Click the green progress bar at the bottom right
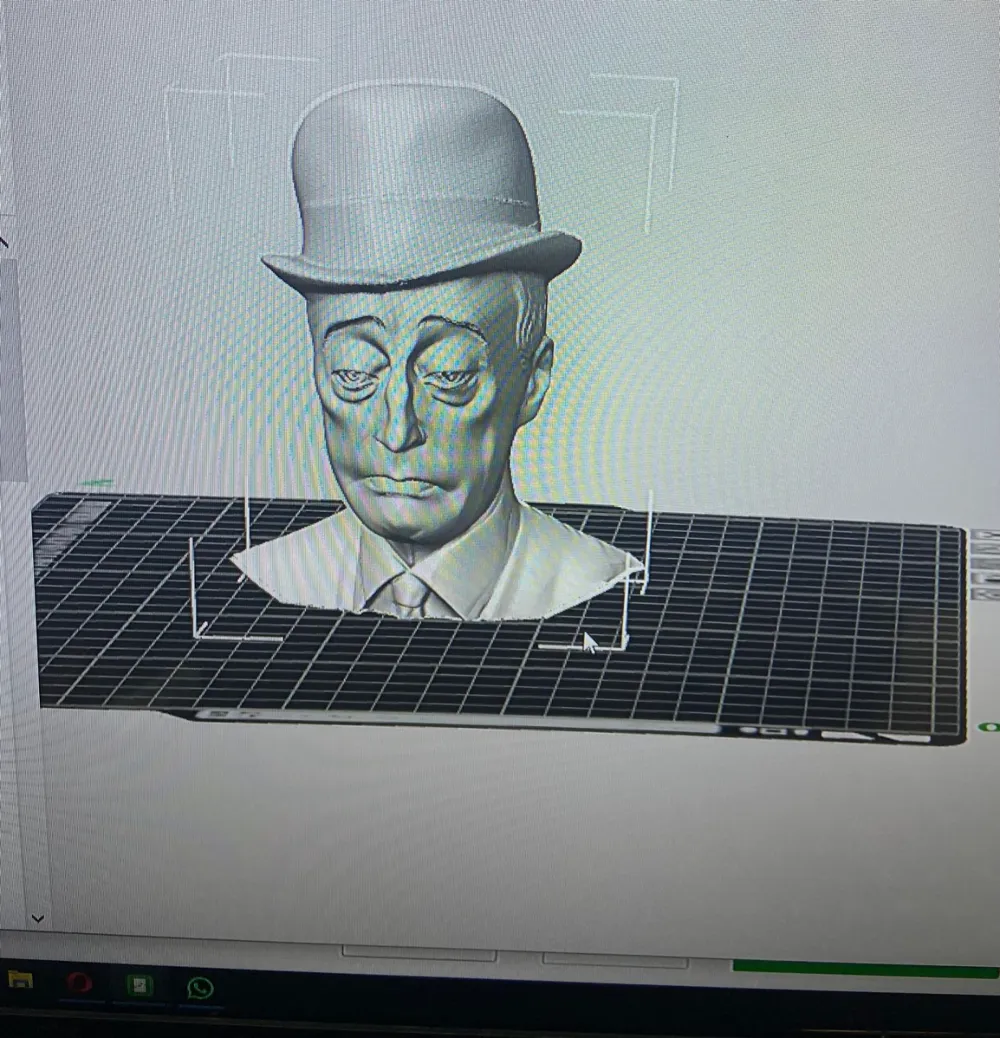The width and height of the screenshot is (1000, 1038). (x=866, y=968)
